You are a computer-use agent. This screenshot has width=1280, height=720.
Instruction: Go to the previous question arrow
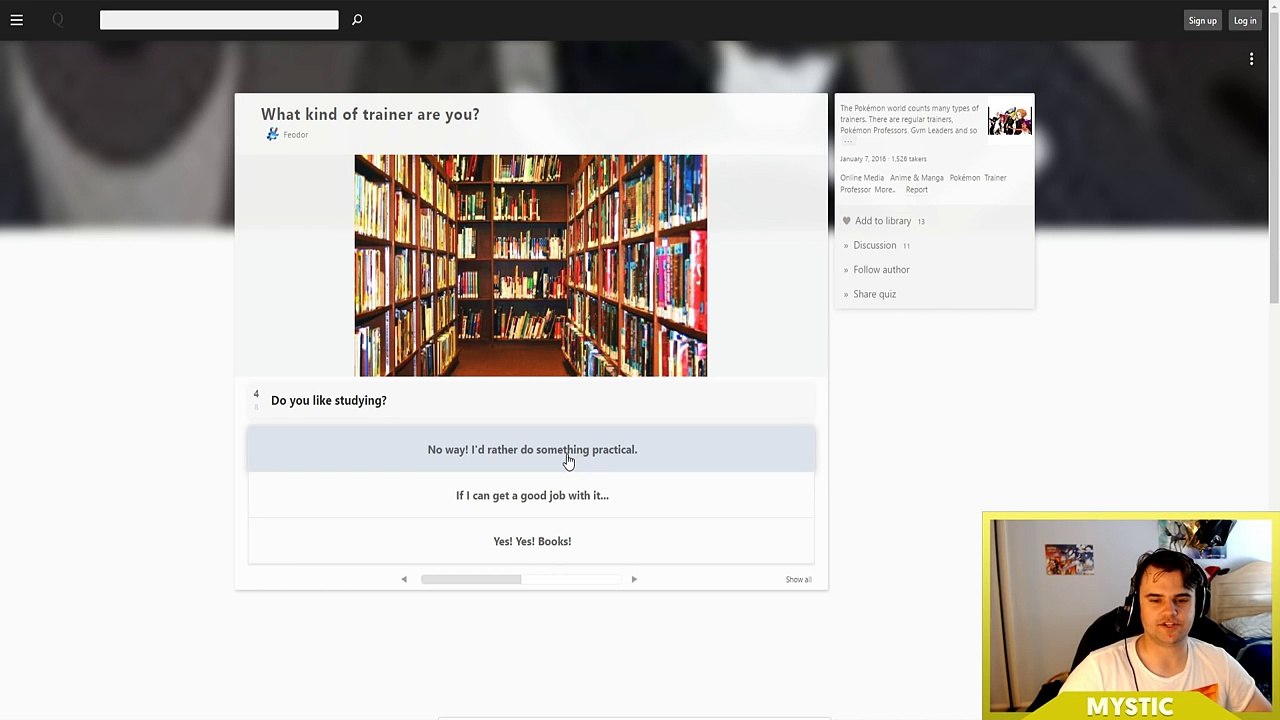(404, 579)
